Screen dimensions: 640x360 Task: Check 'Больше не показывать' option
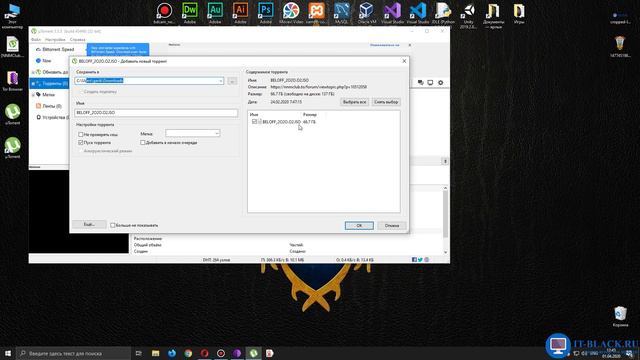[x=113, y=225]
